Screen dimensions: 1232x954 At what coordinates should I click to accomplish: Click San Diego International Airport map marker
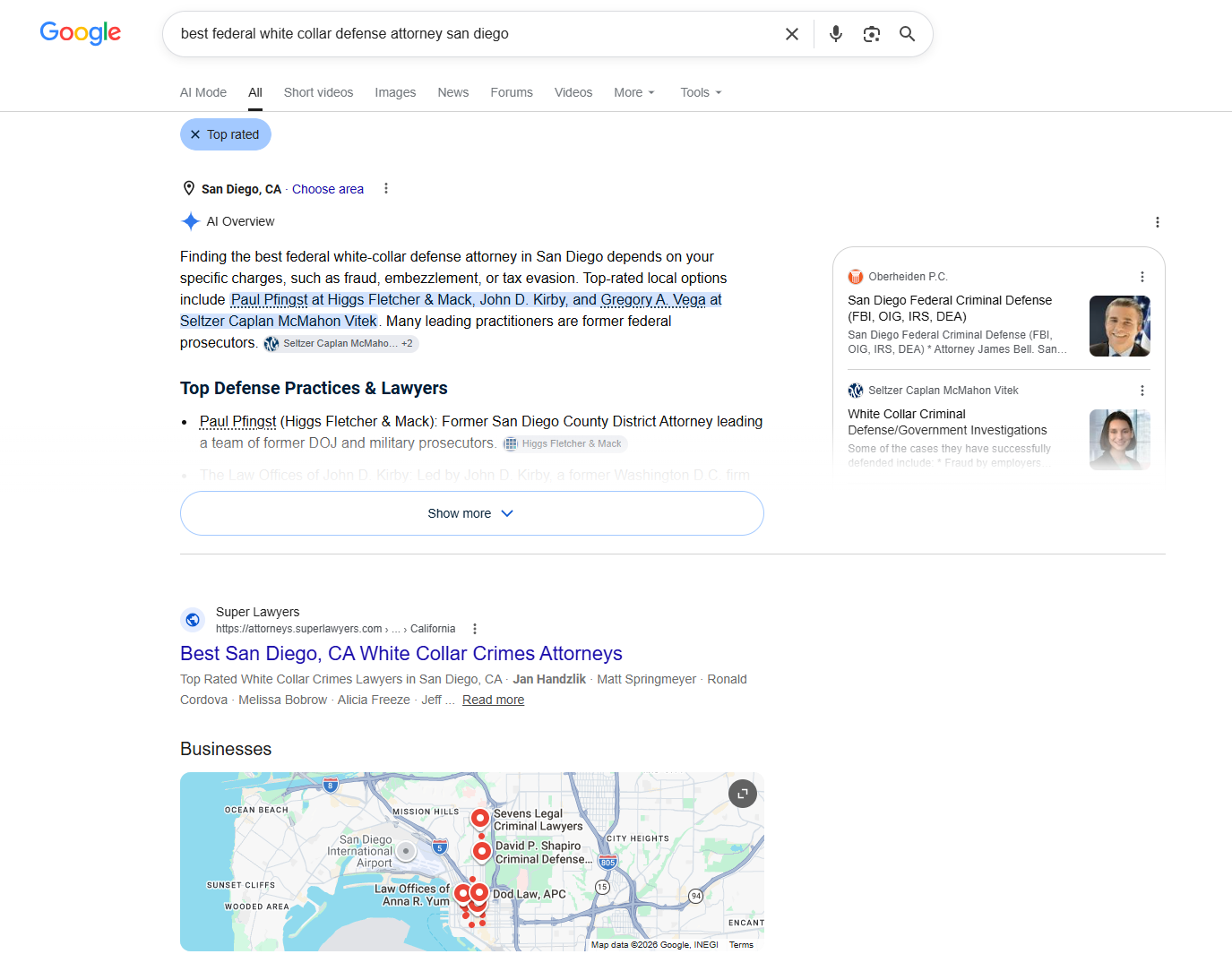tap(406, 851)
